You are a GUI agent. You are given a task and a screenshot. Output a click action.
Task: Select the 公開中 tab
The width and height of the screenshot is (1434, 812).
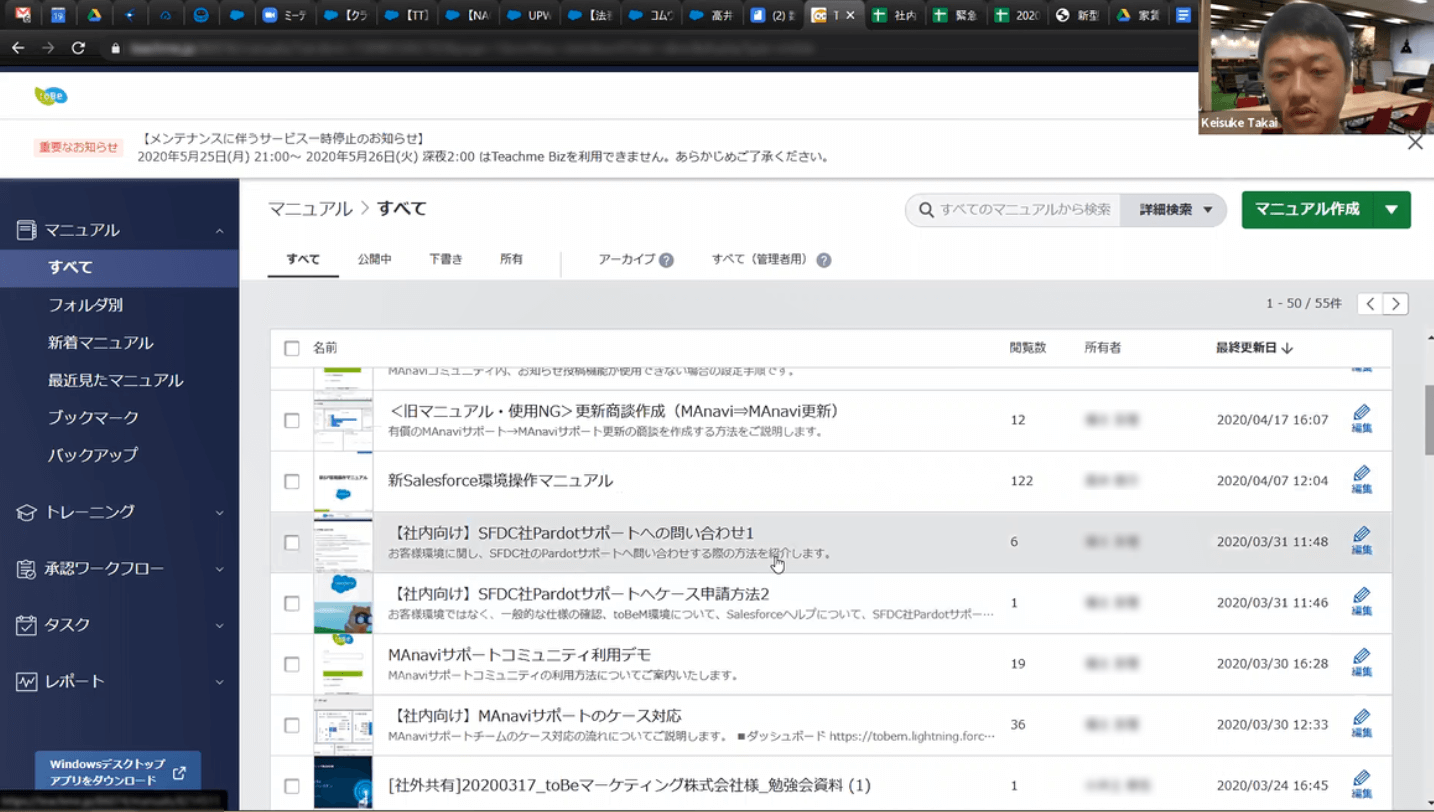click(x=375, y=259)
